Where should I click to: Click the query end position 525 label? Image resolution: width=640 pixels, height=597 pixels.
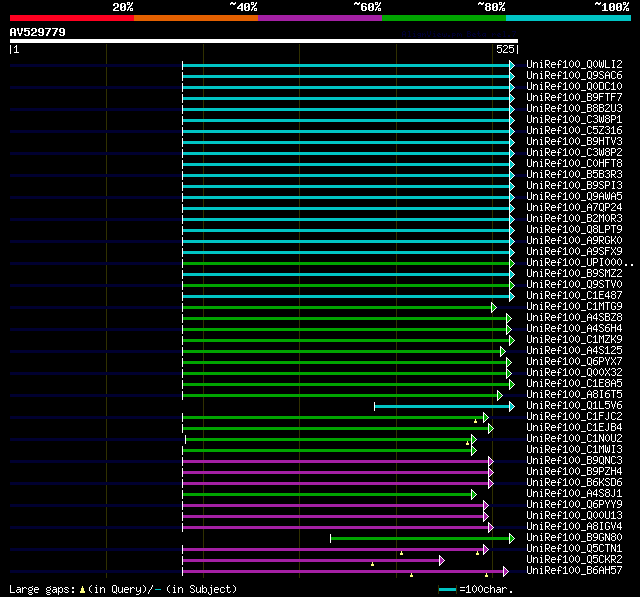(505, 49)
